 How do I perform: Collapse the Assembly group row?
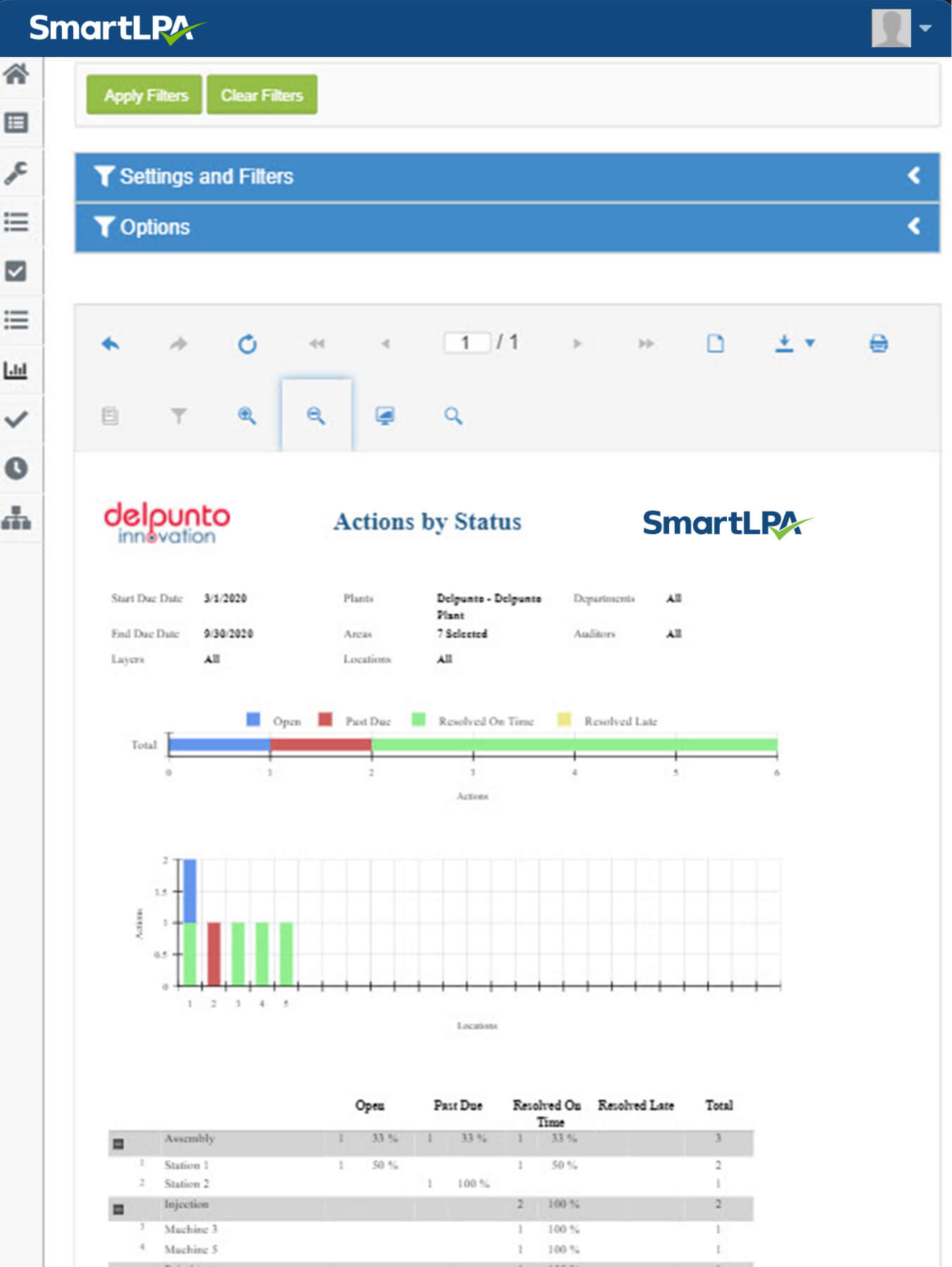point(119,1144)
